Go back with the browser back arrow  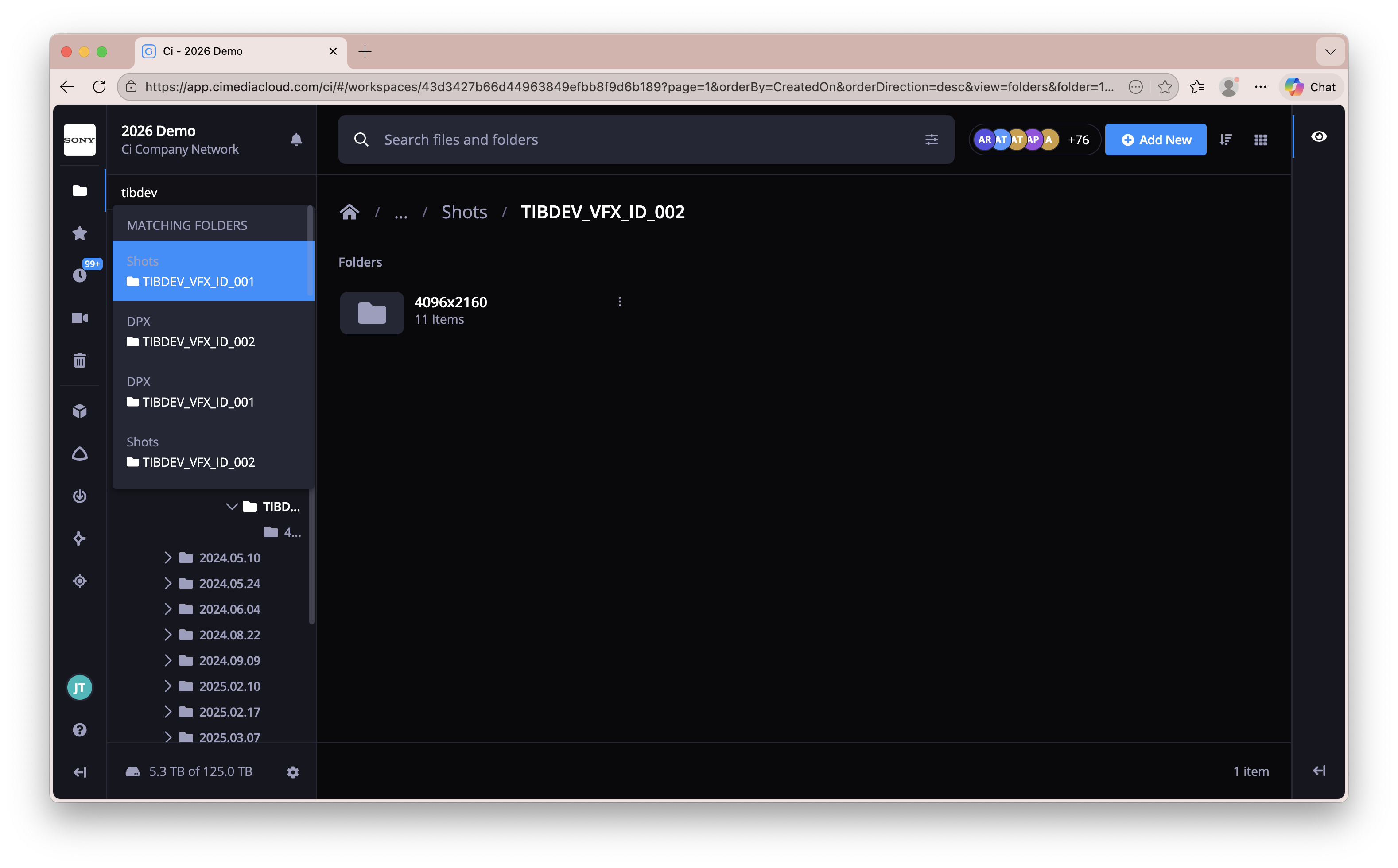[x=67, y=87]
